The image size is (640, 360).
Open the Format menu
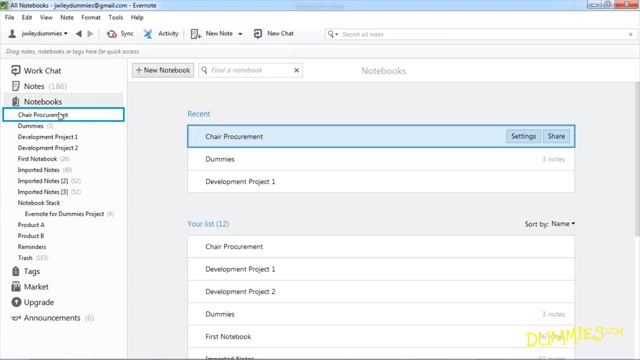coord(91,18)
